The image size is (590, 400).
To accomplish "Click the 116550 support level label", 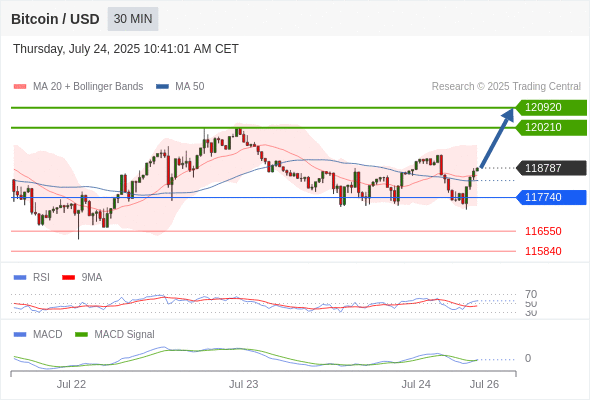I will pyautogui.click(x=543, y=231).
